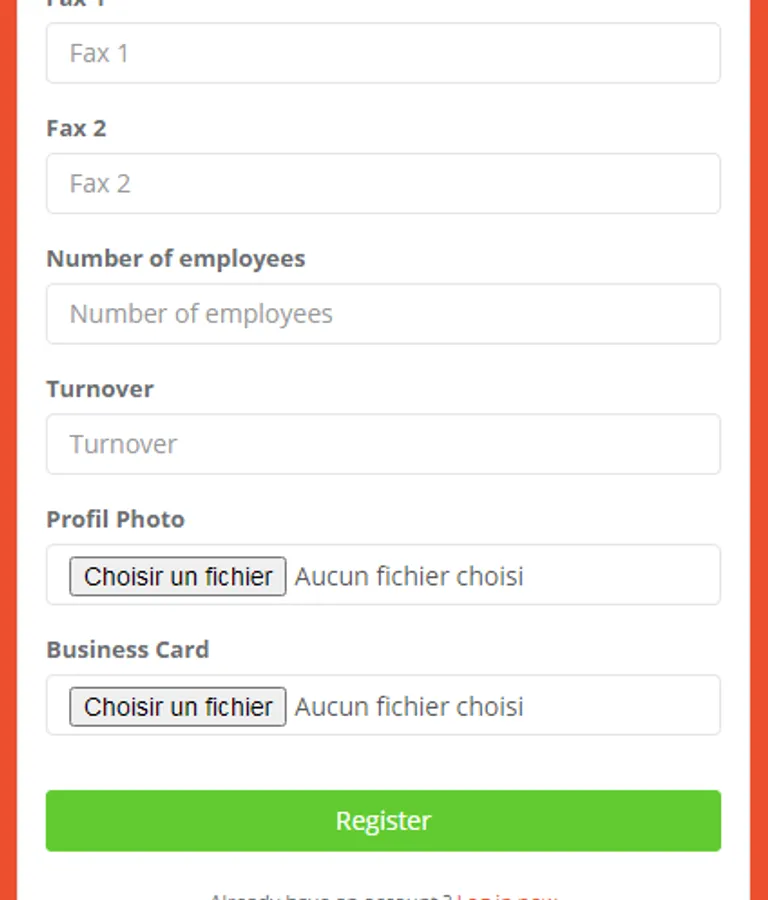Click the Profil Photo label
The image size is (768, 900).
pos(116,519)
